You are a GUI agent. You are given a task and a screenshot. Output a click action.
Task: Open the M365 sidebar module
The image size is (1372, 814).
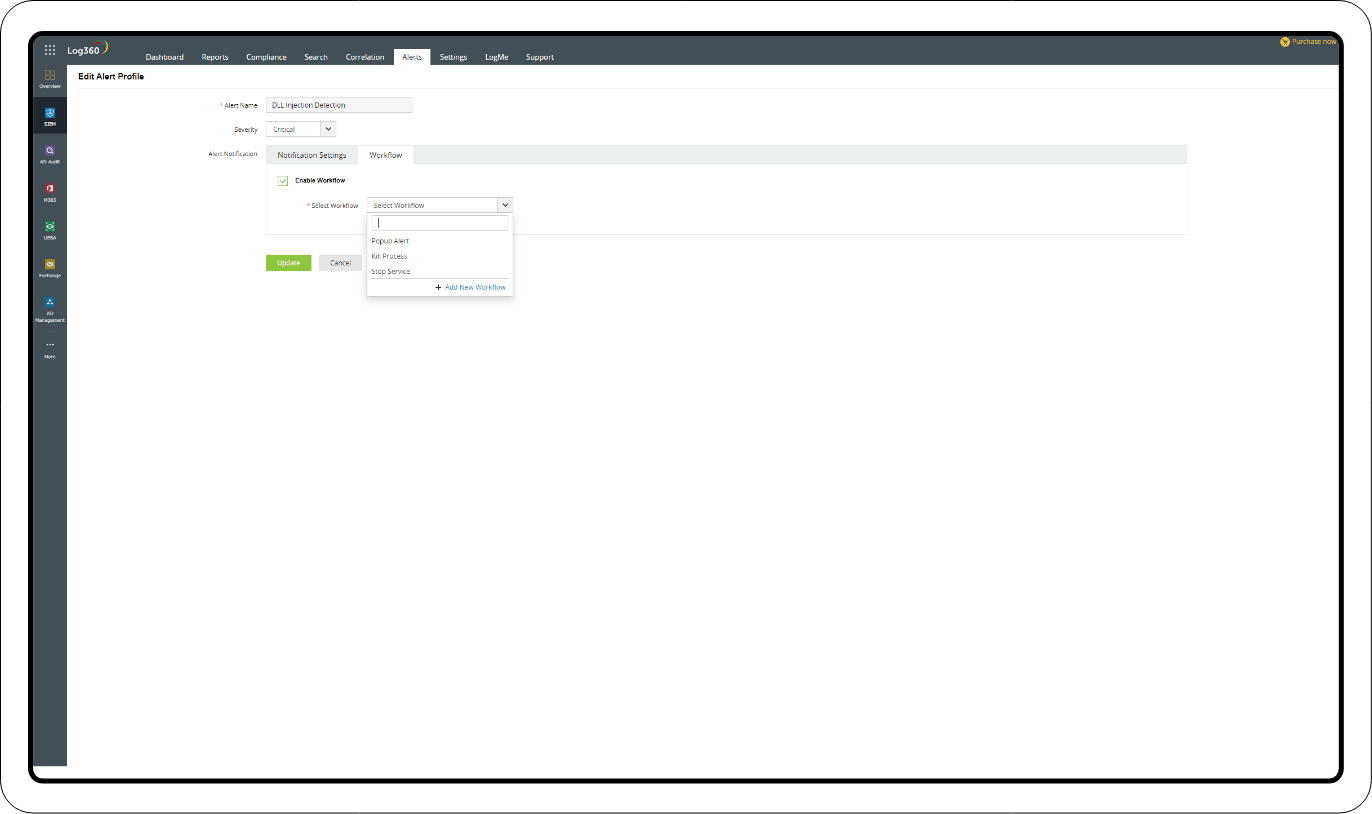tap(50, 192)
